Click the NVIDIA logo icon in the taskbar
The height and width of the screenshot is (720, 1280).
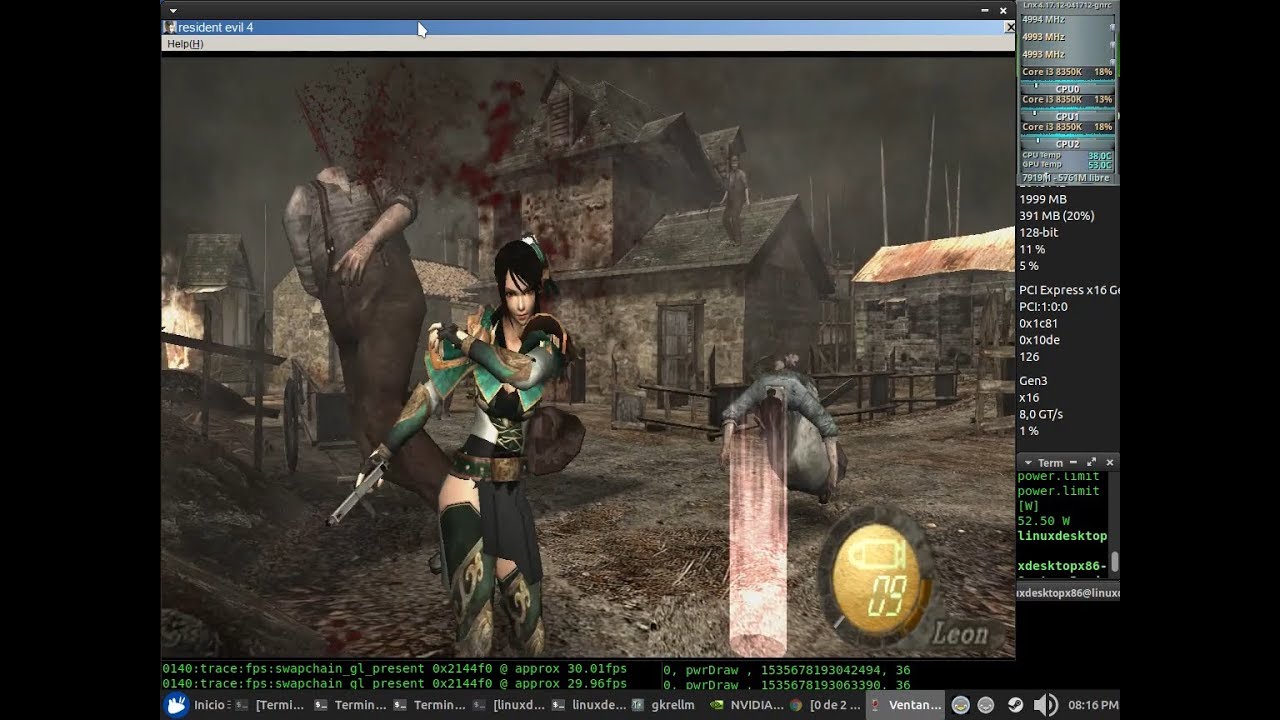[716, 705]
